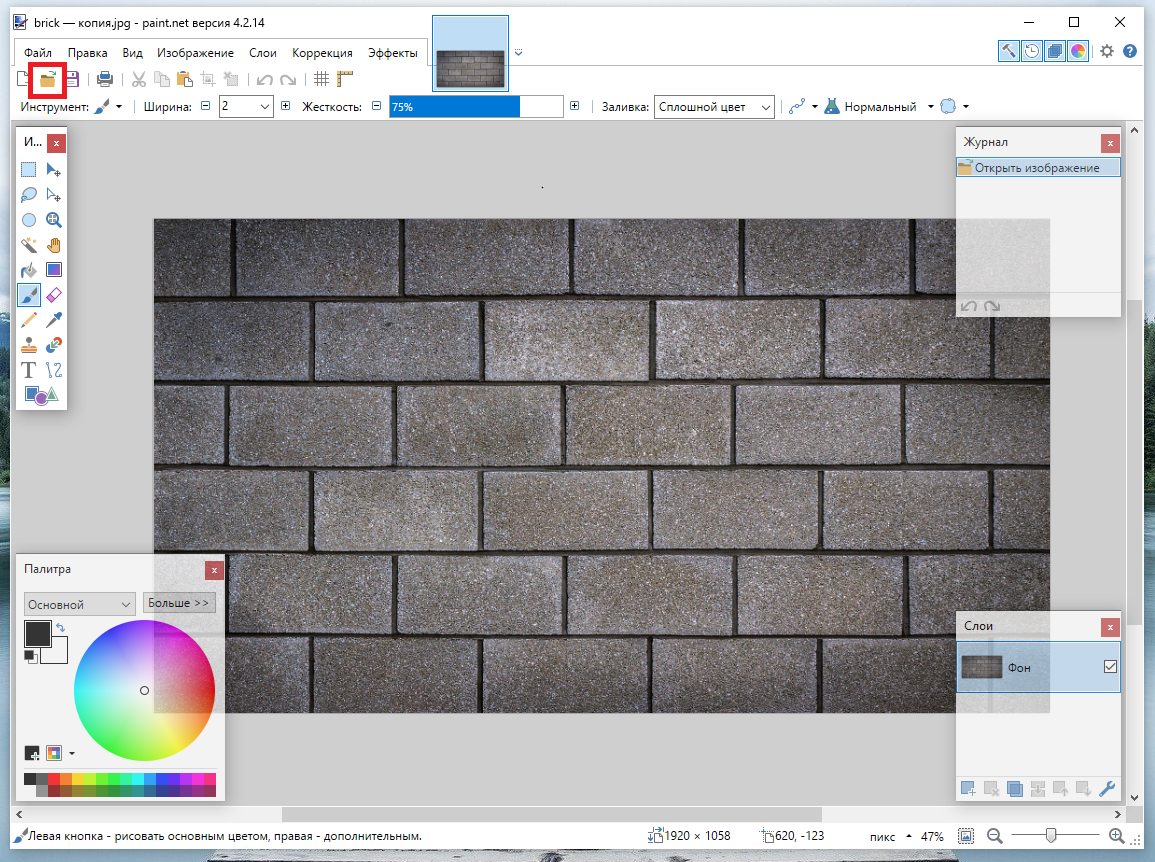Click the Redo arrow in toolbar
This screenshot has width=1155, height=862.
(288, 80)
